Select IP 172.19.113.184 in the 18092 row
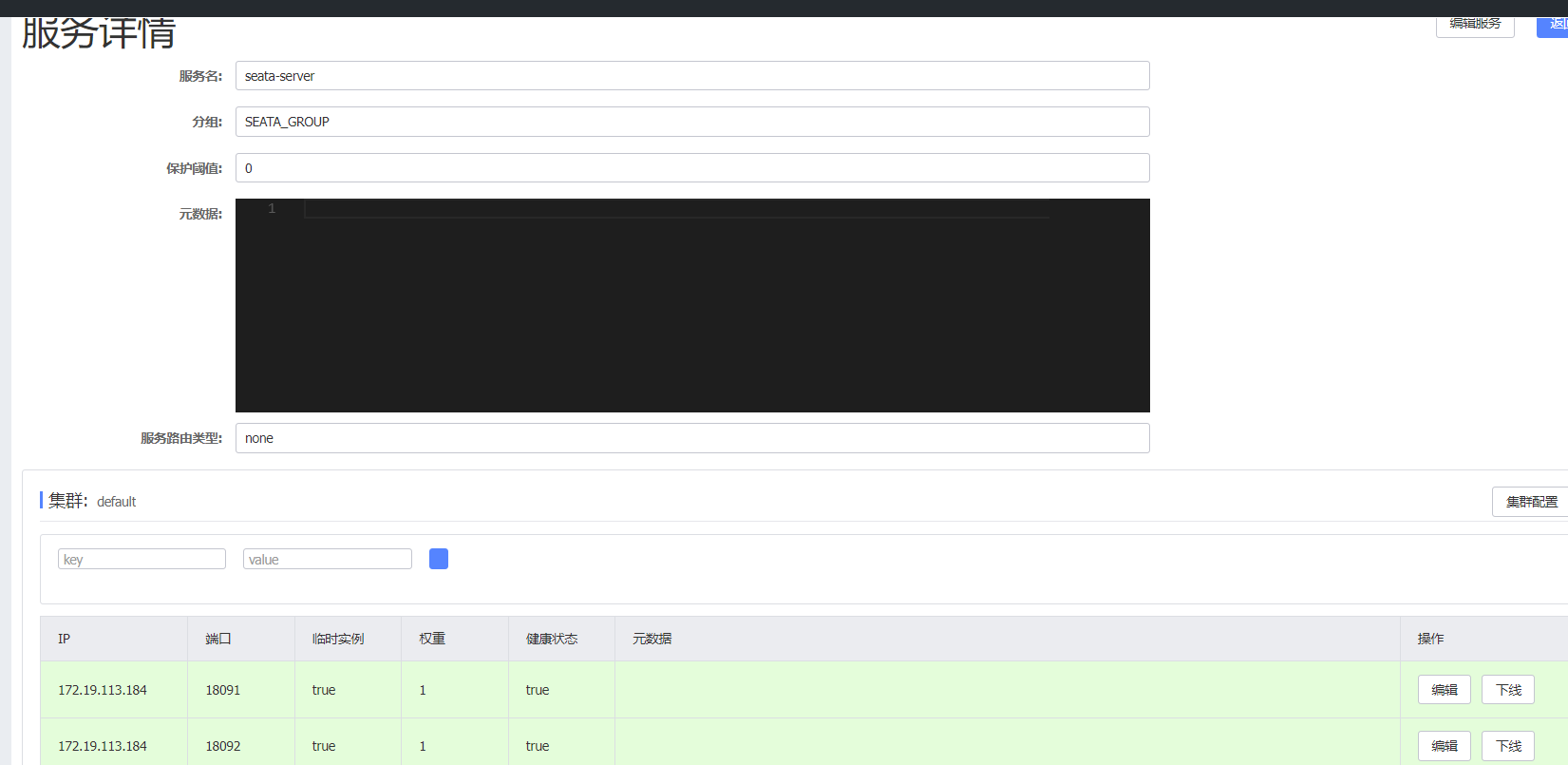 [103, 746]
